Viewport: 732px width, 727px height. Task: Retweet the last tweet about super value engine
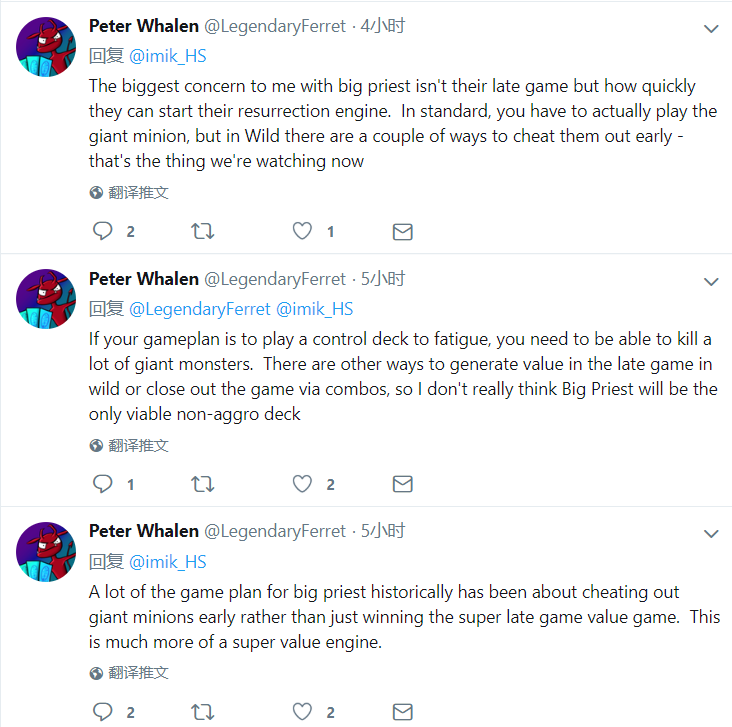coord(202,712)
